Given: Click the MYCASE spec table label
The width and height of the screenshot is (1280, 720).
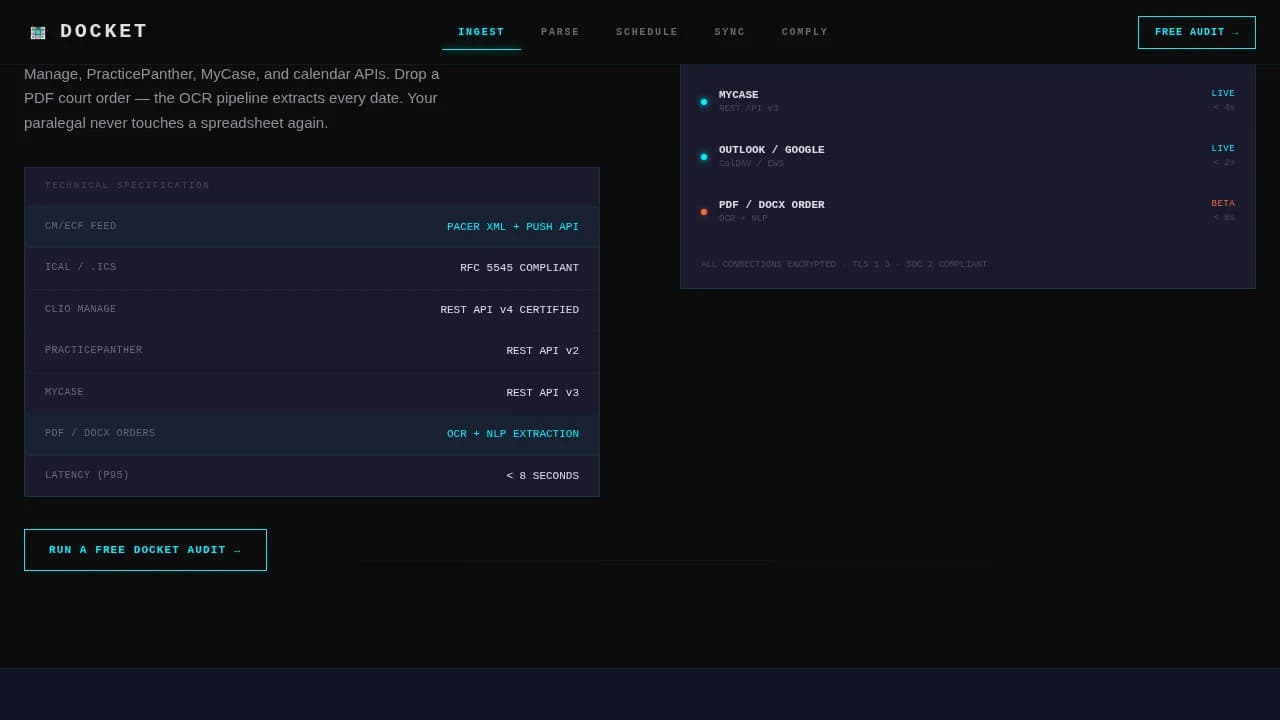Looking at the screenshot, I should (x=65, y=393).
